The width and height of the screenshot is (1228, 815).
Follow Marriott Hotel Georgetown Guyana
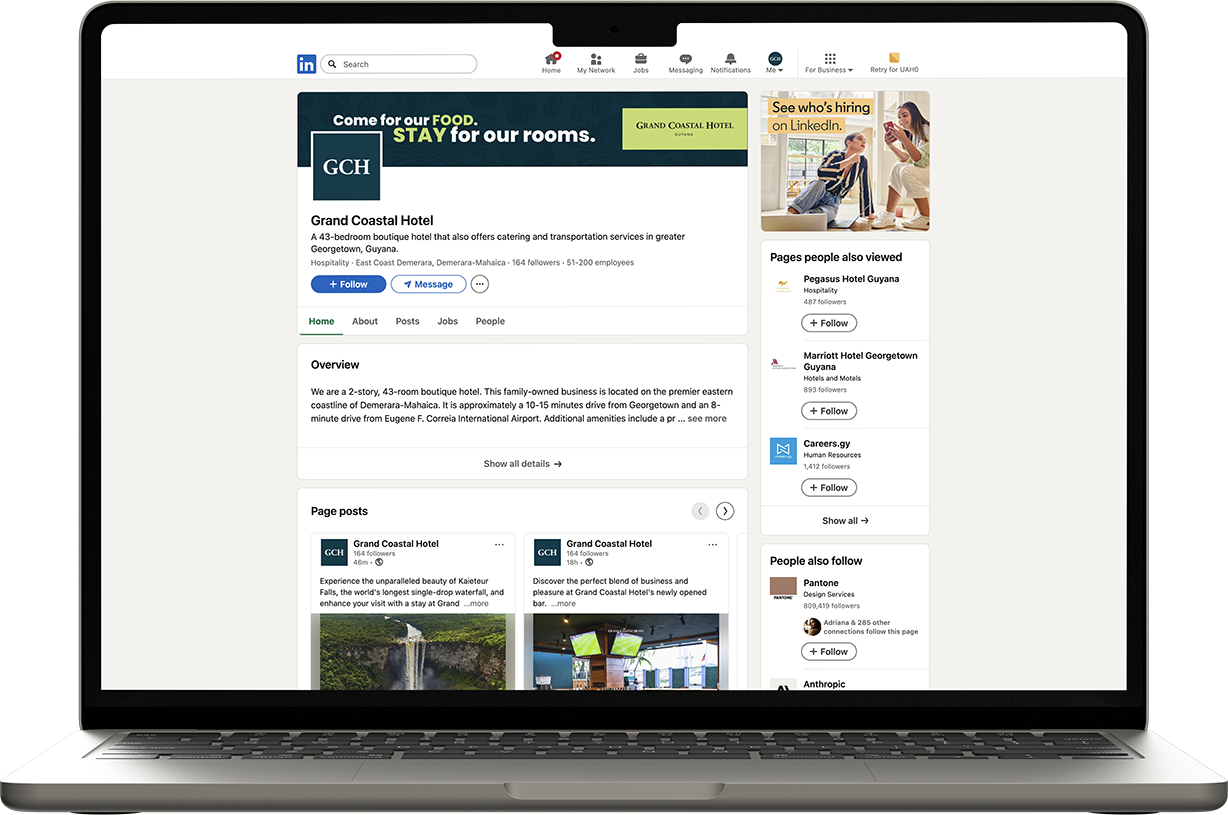click(x=829, y=411)
